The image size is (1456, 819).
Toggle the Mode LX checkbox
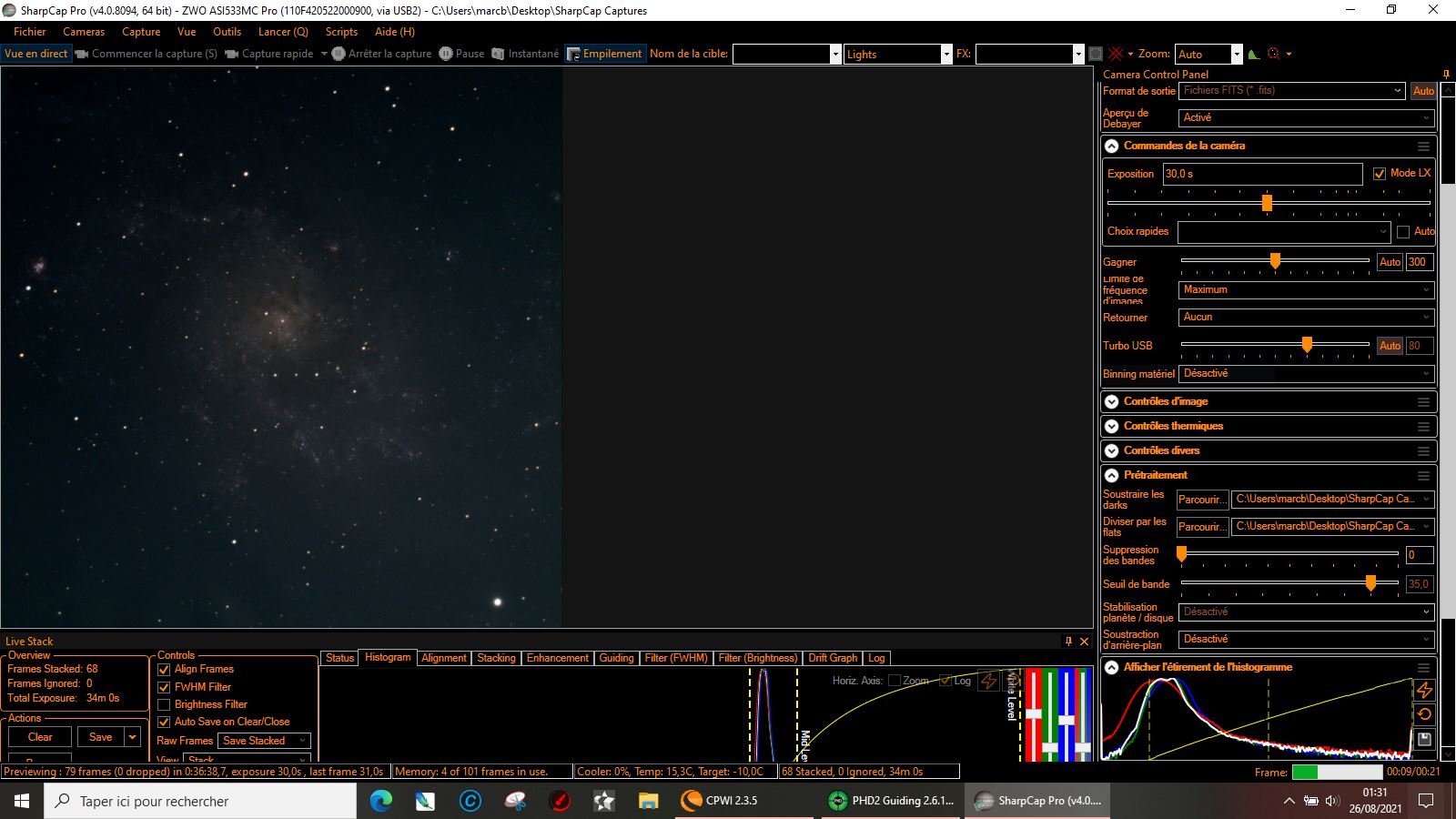coord(1380,173)
